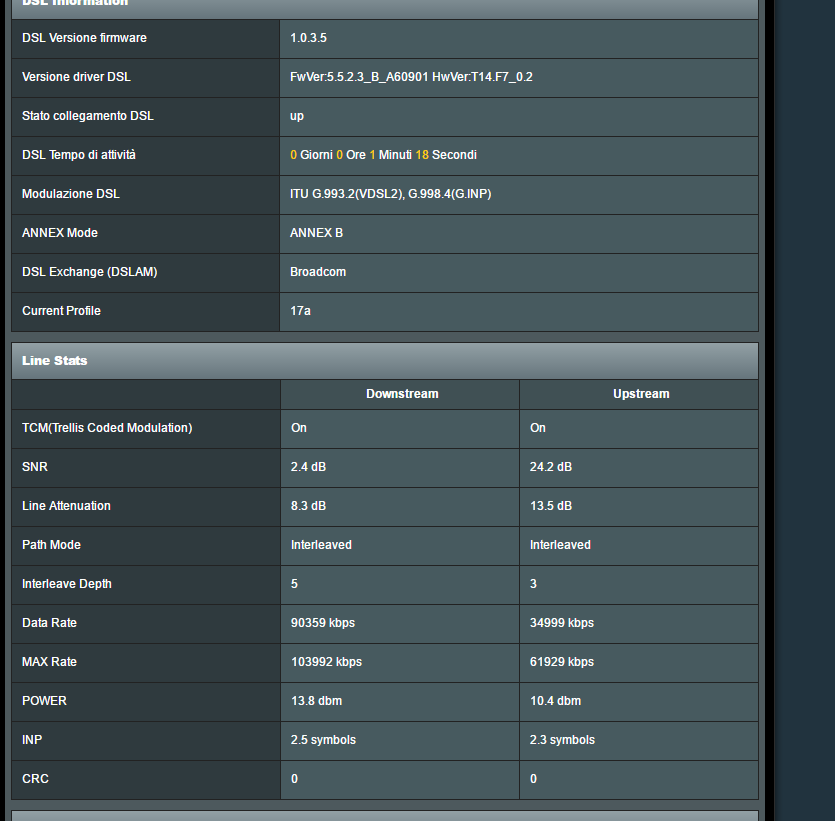Select the downstream CRC count '0'

click(x=294, y=779)
